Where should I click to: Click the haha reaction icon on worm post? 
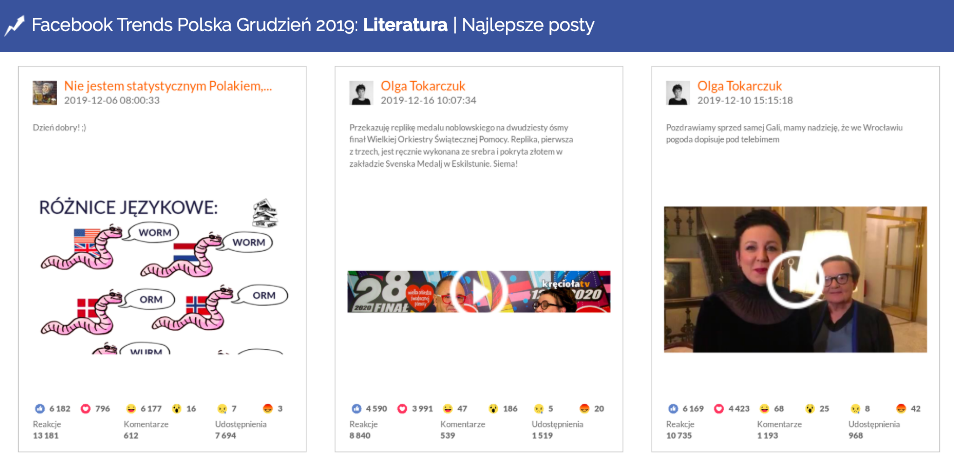pos(131,409)
